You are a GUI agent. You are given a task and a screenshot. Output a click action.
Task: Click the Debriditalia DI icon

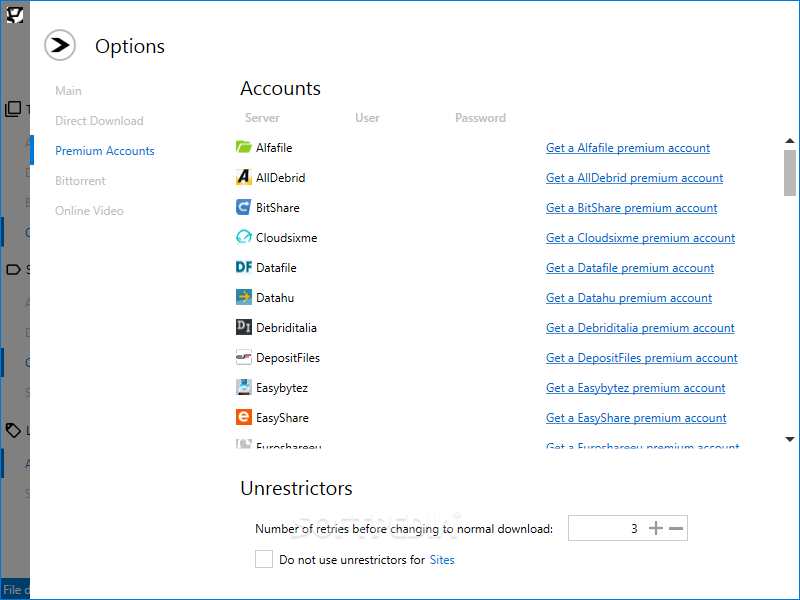tap(243, 327)
